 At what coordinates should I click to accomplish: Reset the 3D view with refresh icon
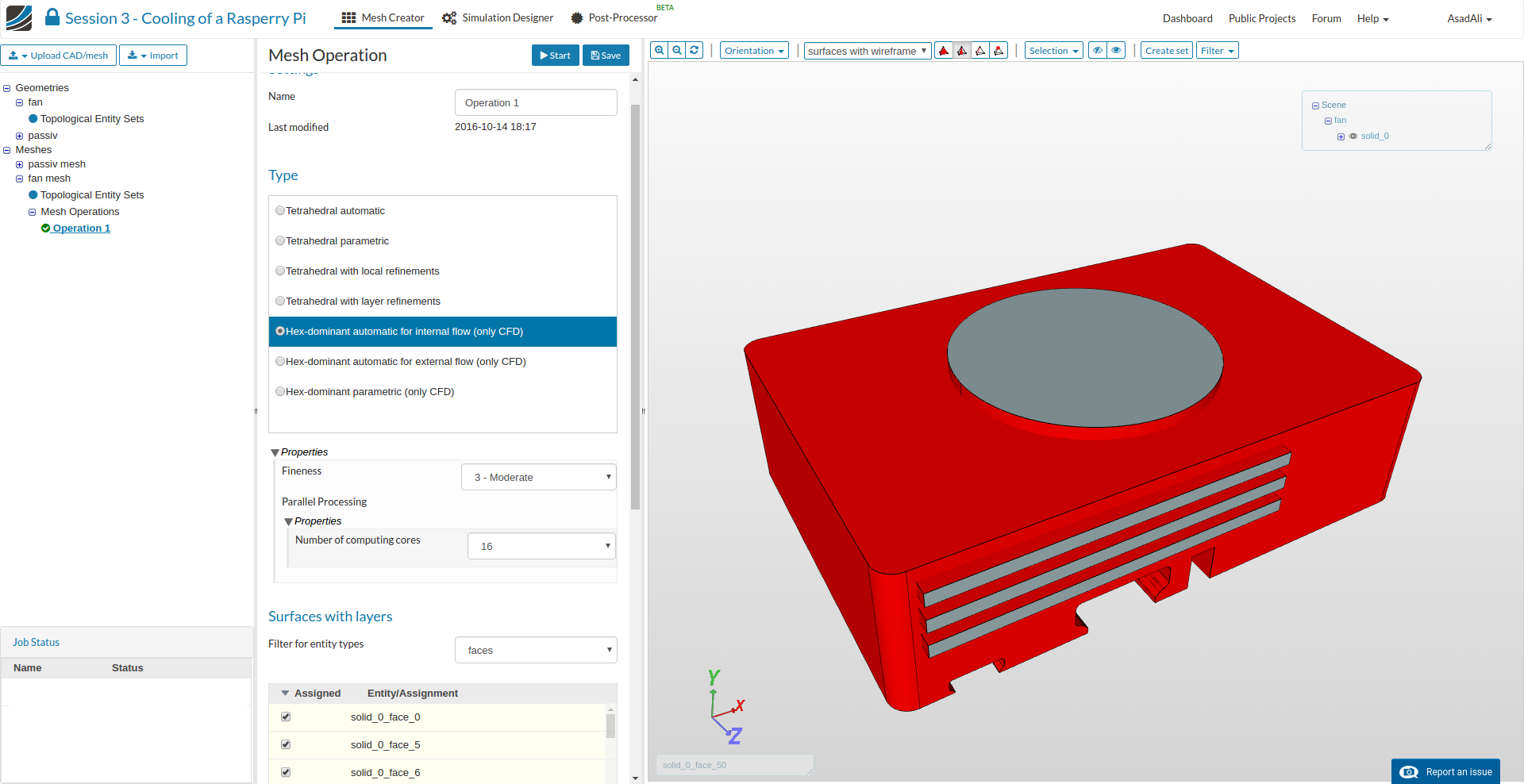[695, 50]
